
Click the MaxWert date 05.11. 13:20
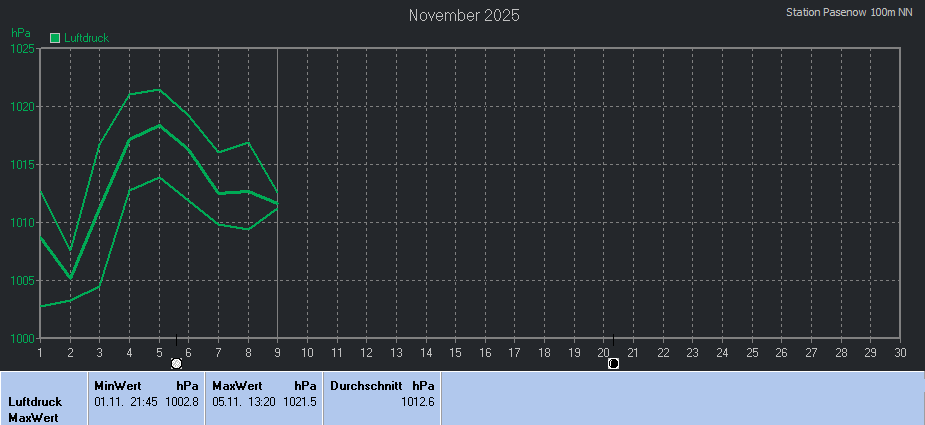tap(244, 401)
